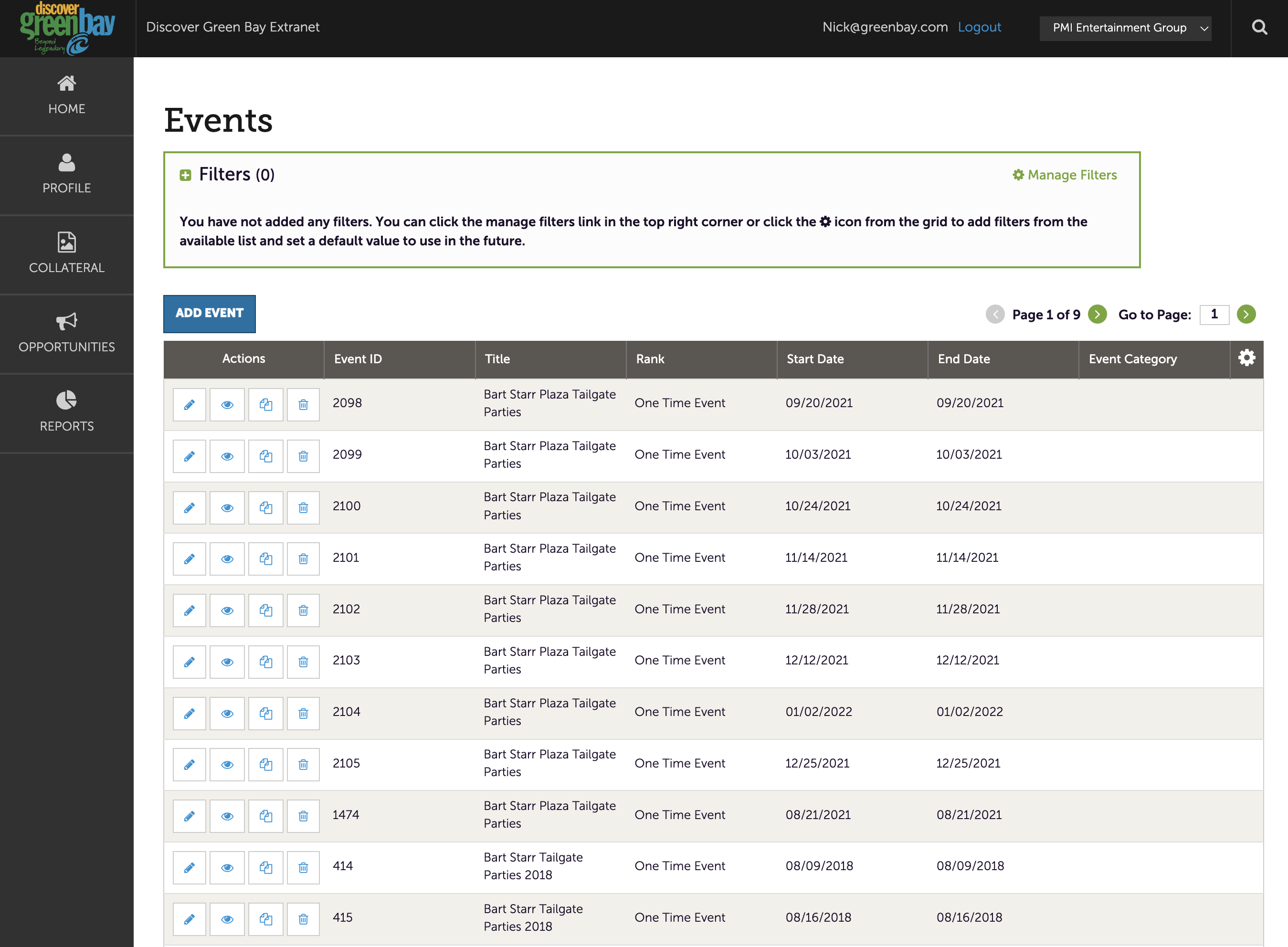Edit event 1474 with pencil icon
Image resolution: width=1288 pixels, height=947 pixels.
point(189,816)
